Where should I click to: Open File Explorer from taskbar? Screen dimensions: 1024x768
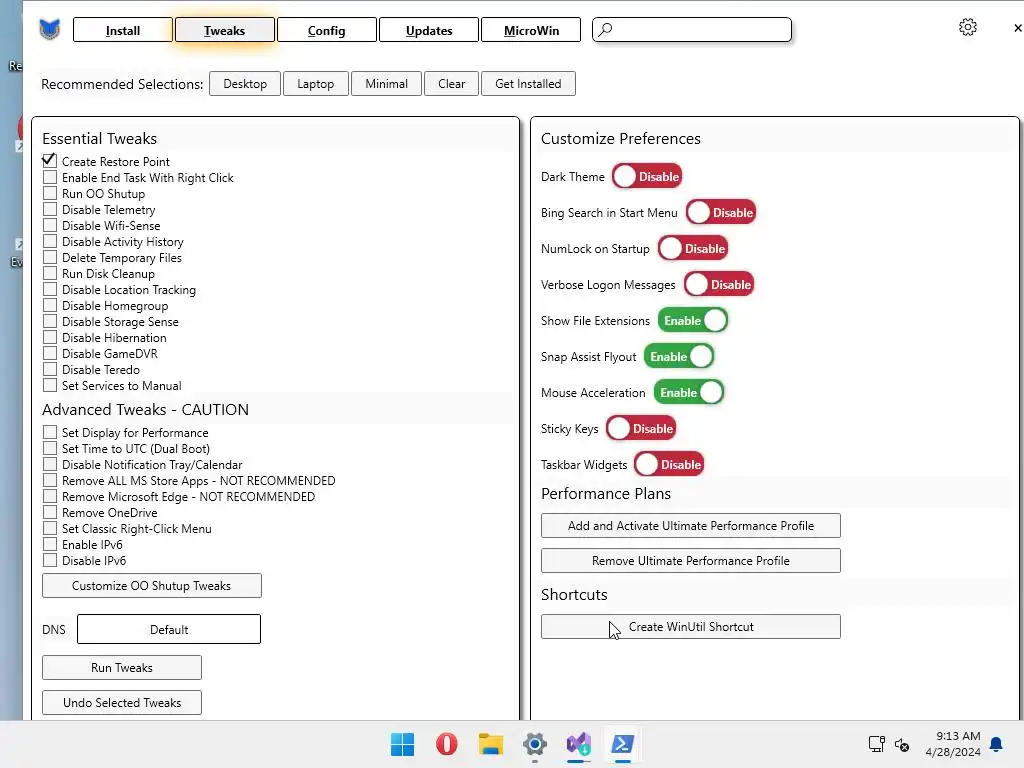490,744
